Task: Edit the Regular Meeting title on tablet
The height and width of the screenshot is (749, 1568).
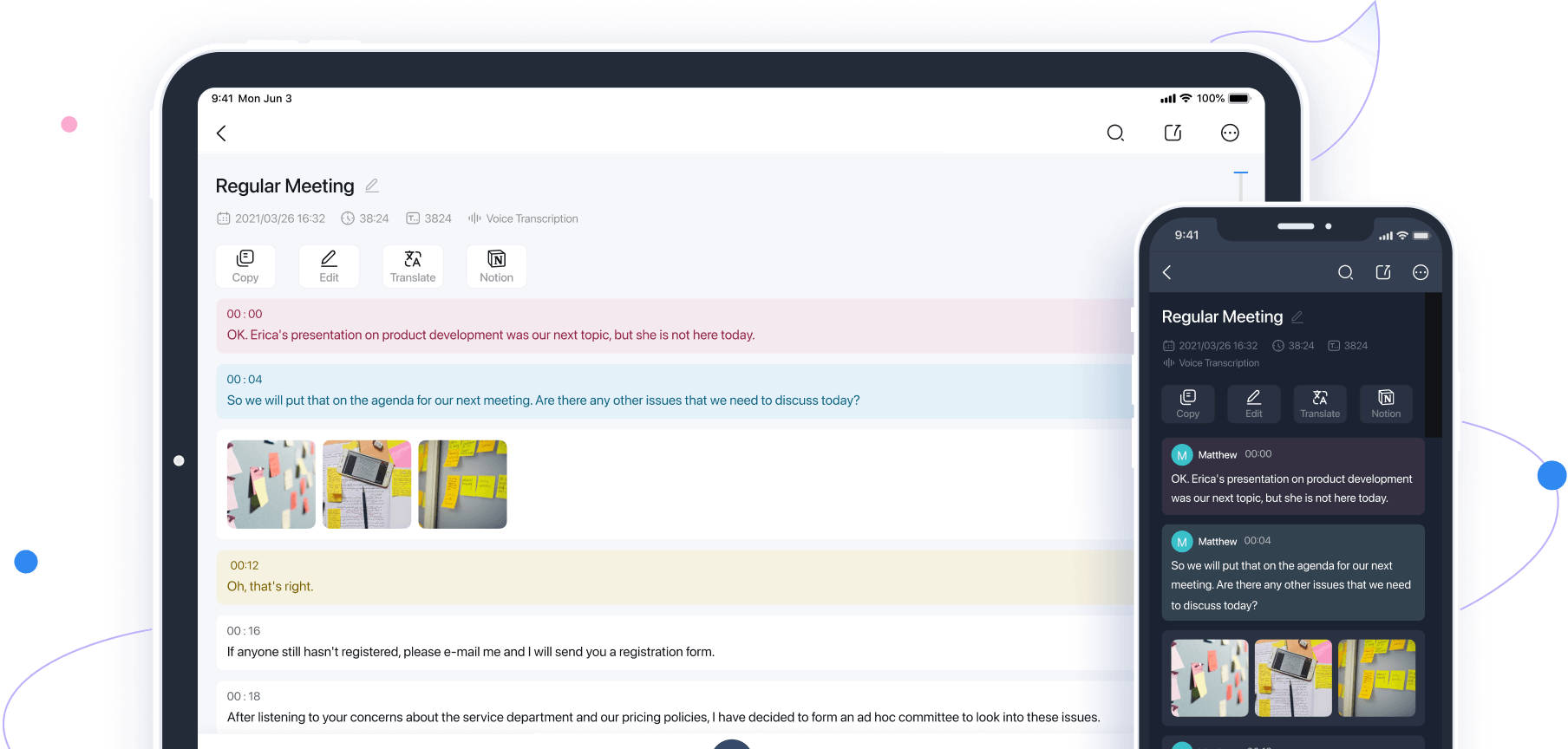Action: click(x=372, y=186)
